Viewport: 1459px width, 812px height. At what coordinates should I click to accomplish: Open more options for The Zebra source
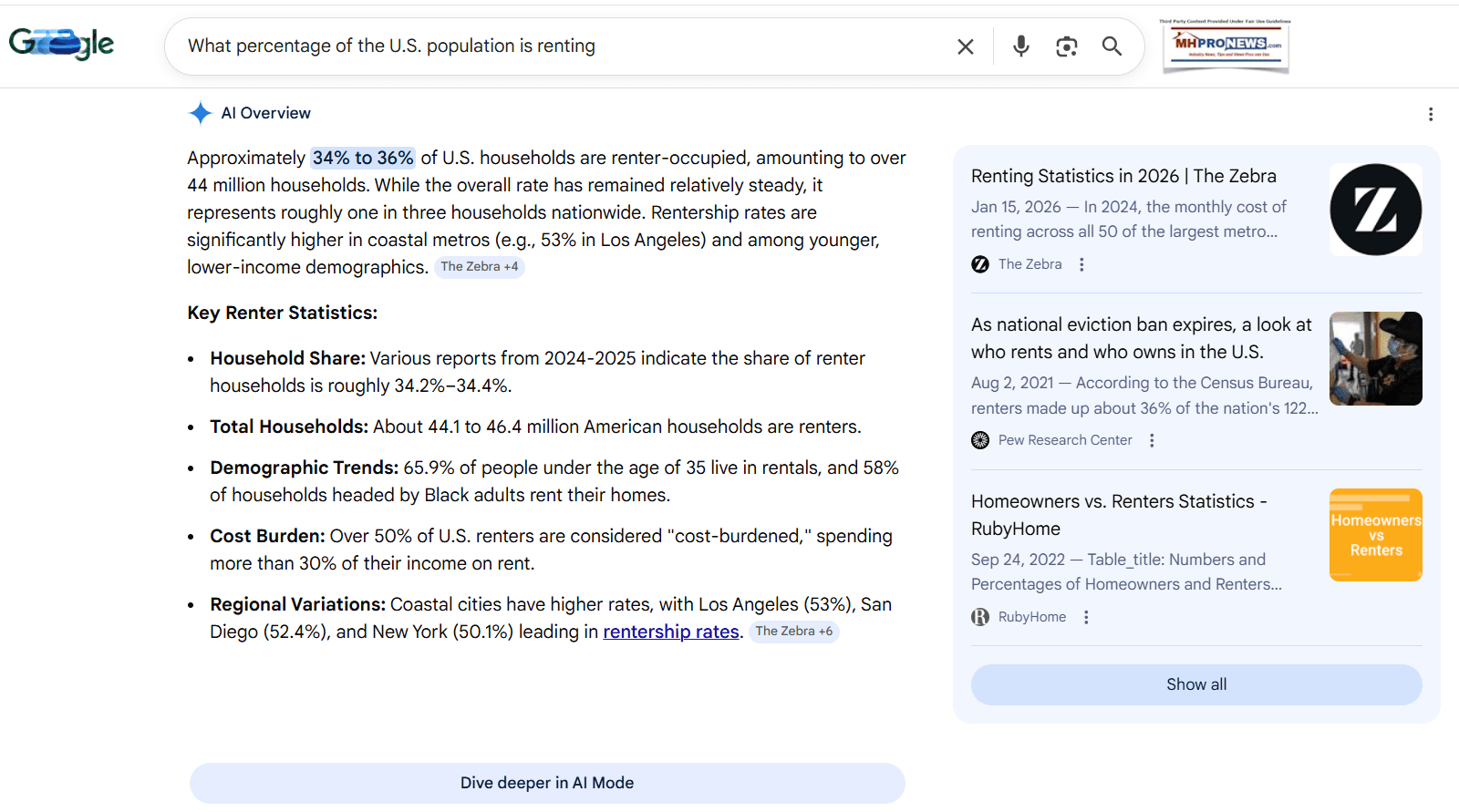click(x=1081, y=264)
